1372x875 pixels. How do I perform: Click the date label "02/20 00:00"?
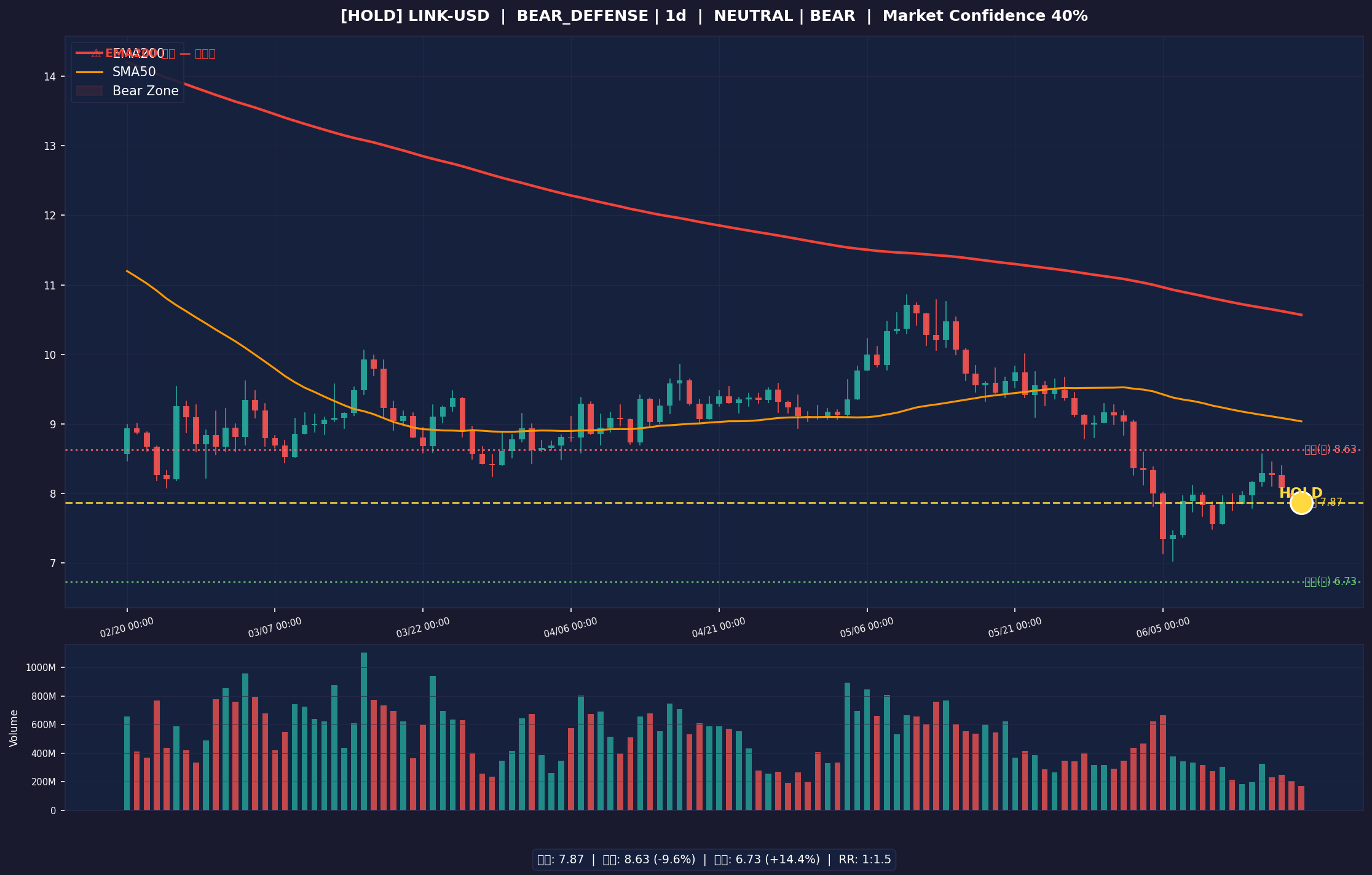pos(127,627)
